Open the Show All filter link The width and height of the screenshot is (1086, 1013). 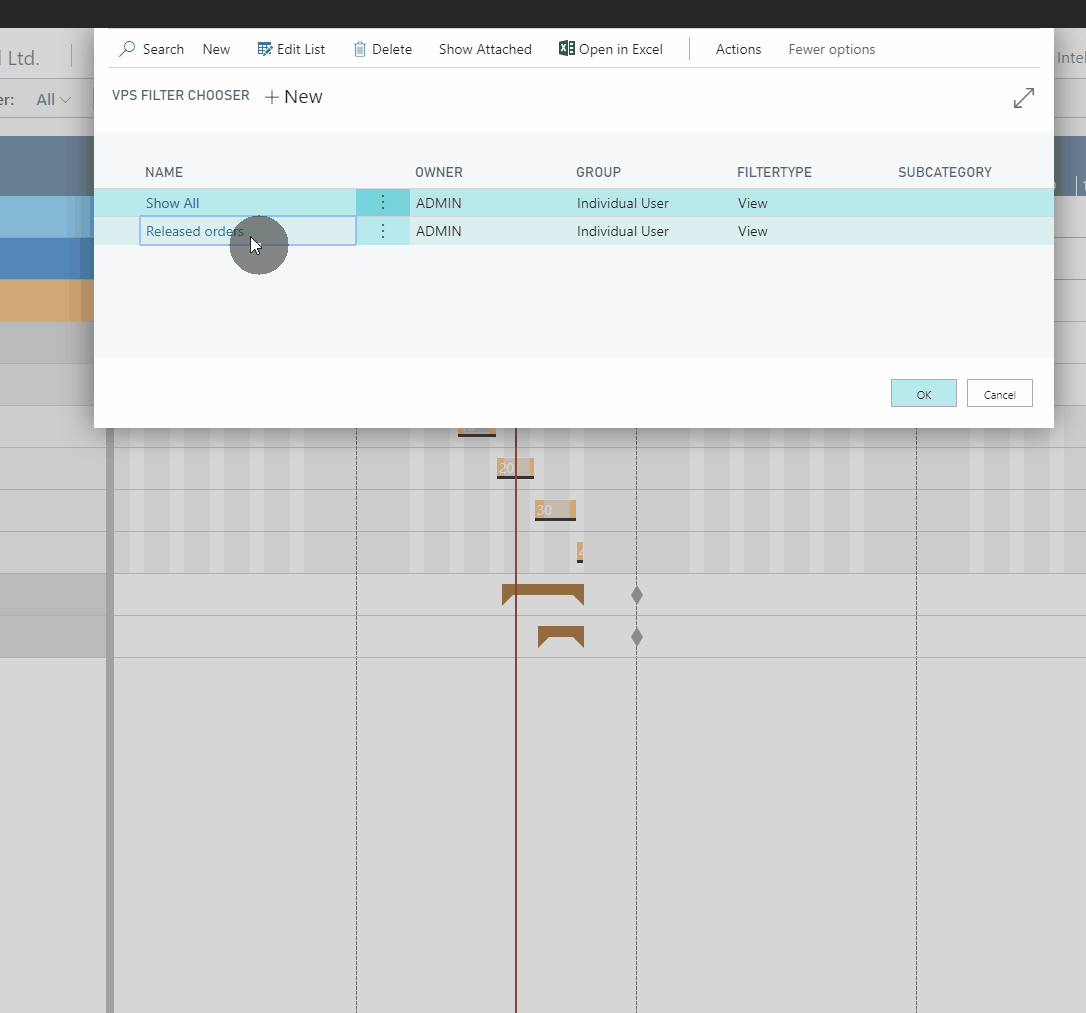click(x=172, y=203)
